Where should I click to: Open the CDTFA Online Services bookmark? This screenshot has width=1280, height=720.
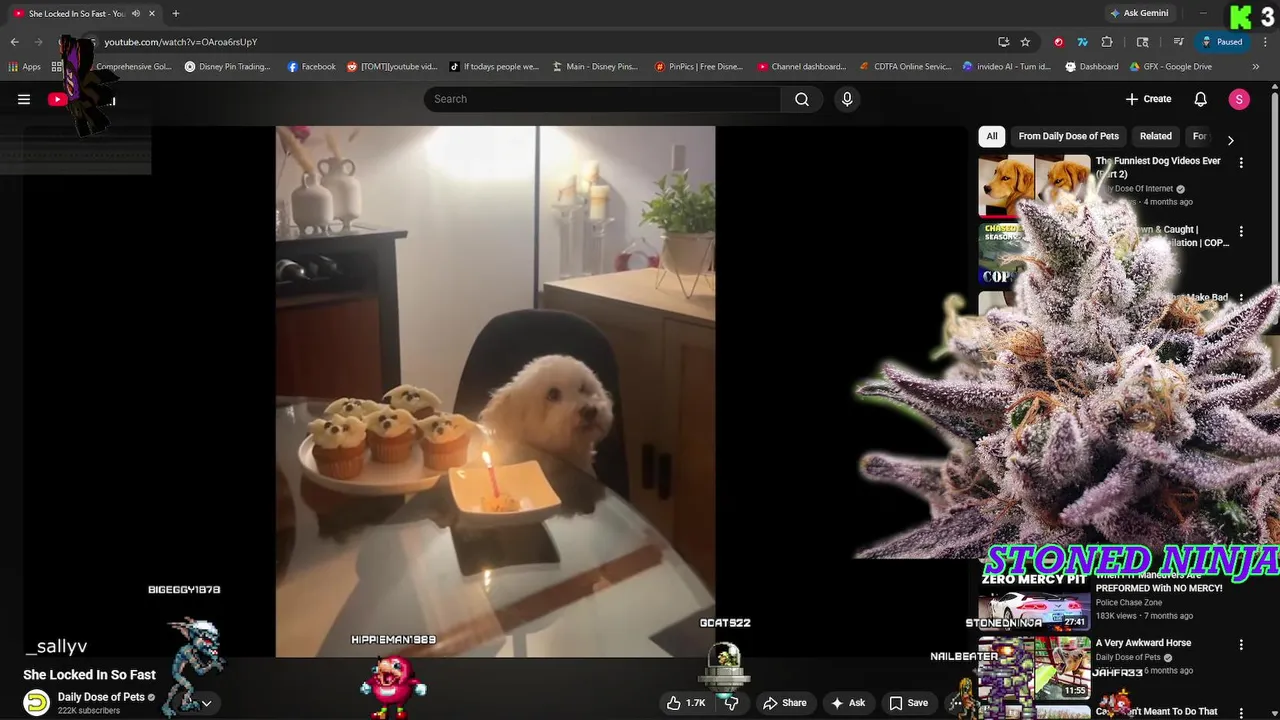pyautogui.click(x=905, y=67)
